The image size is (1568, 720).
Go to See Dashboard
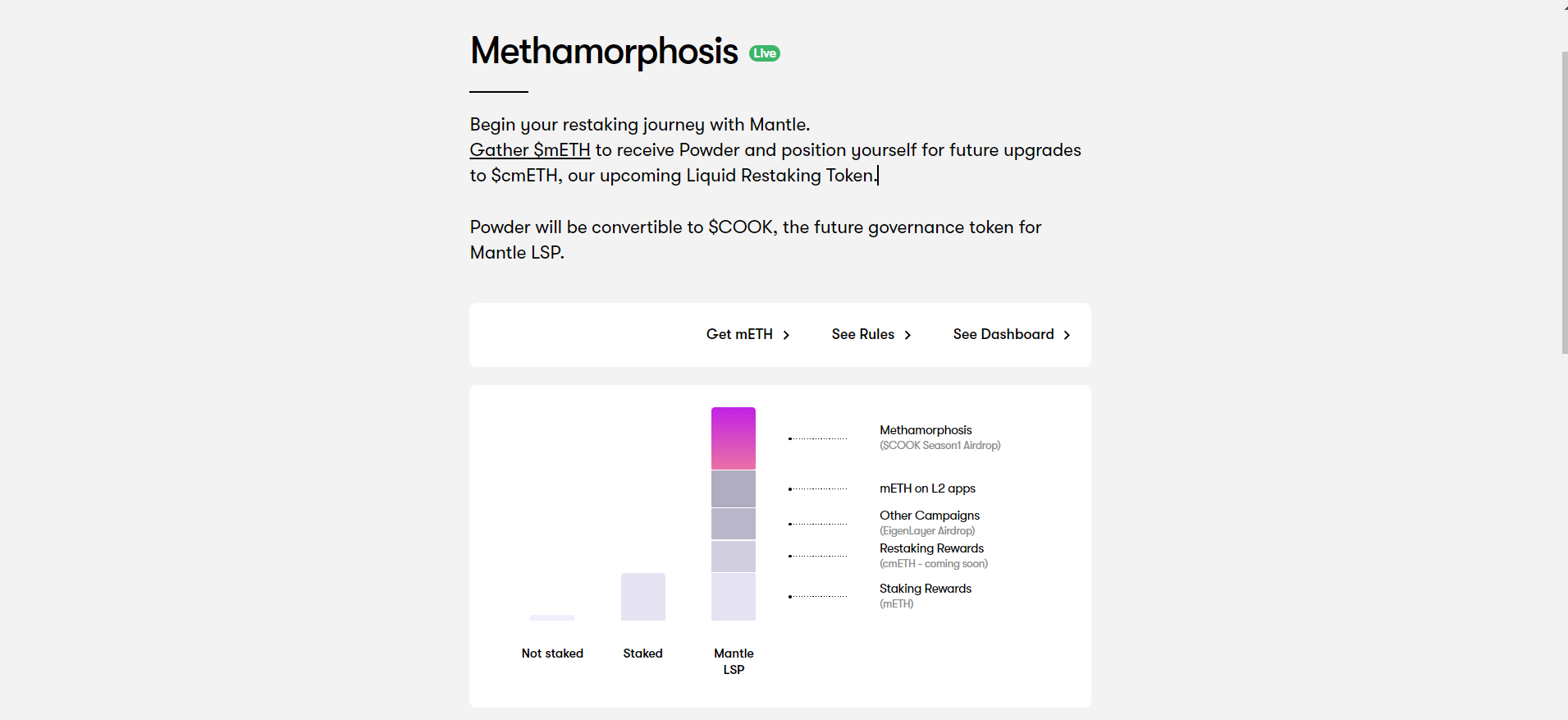pos(1003,334)
